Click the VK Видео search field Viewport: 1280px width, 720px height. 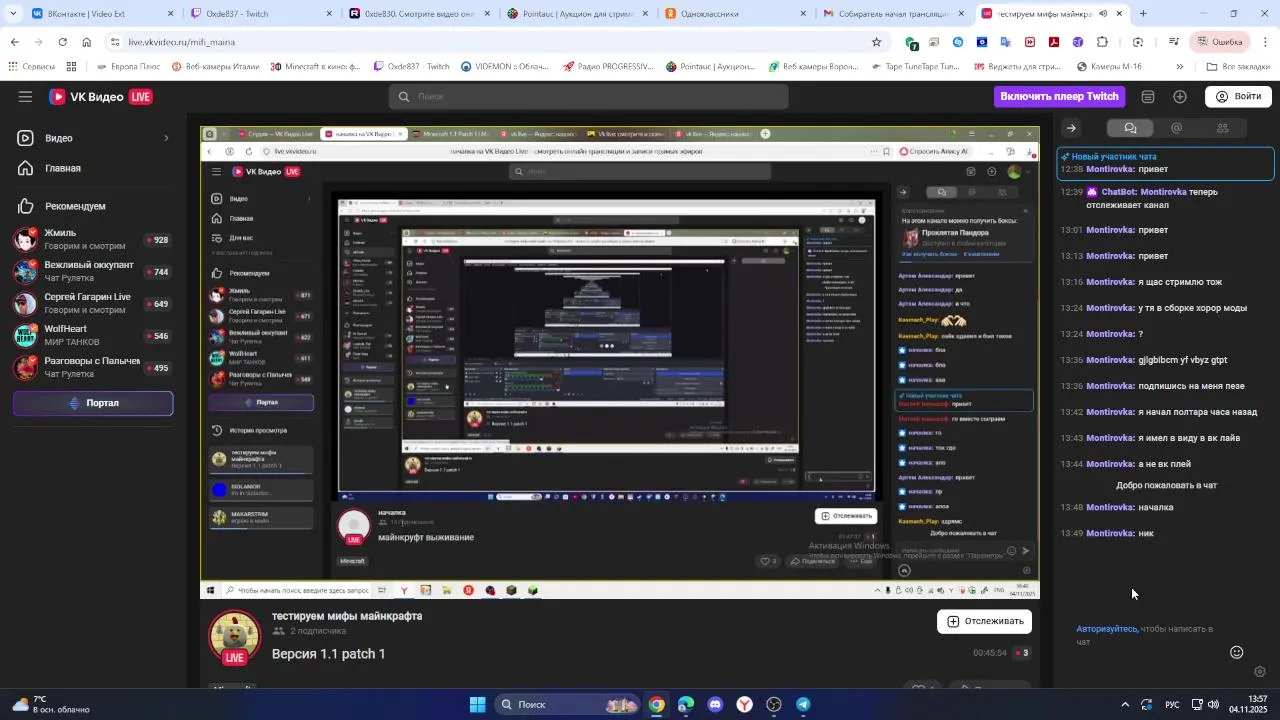pyautogui.click(x=588, y=97)
